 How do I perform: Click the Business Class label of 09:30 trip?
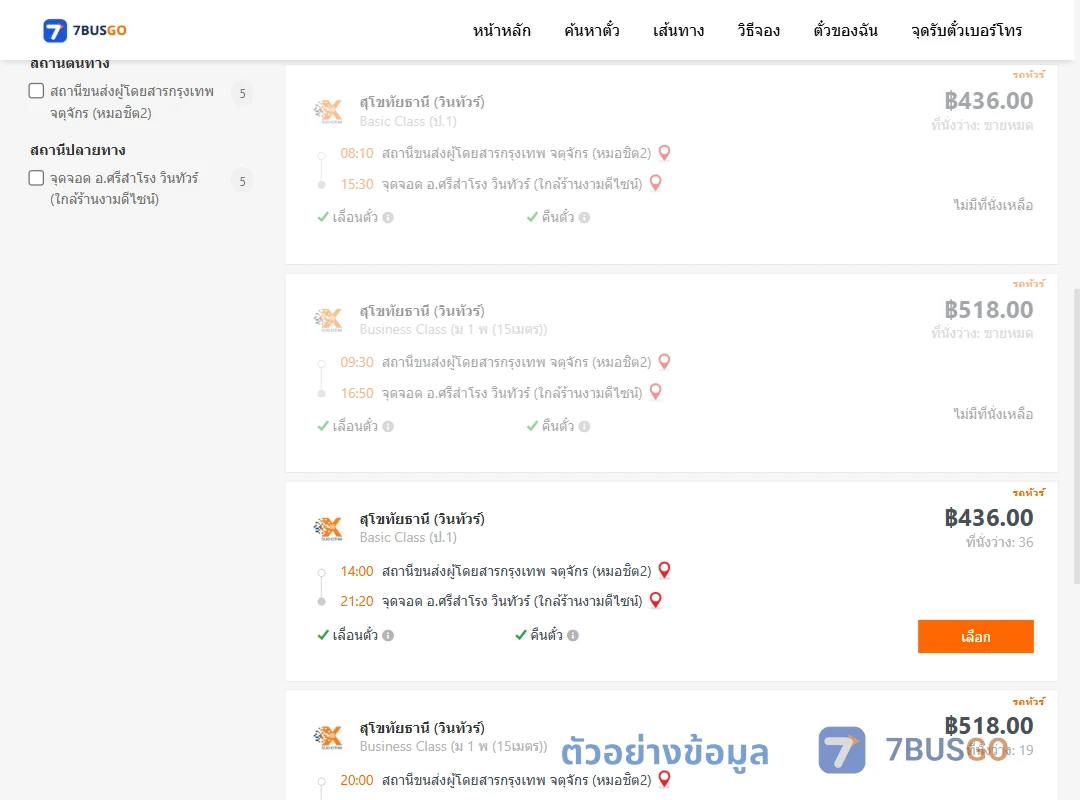pos(453,330)
